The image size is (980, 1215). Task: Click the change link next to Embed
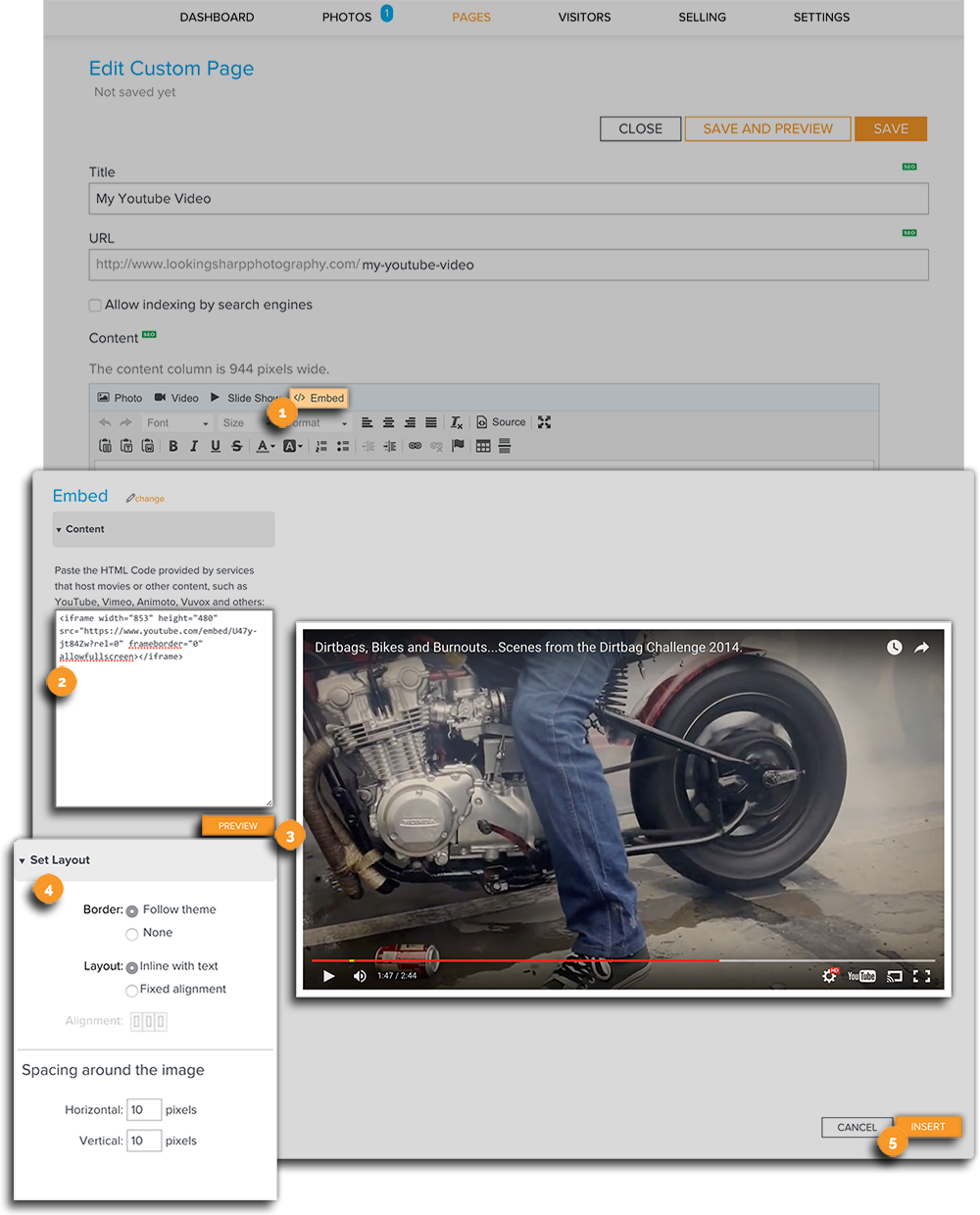click(145, 499)
